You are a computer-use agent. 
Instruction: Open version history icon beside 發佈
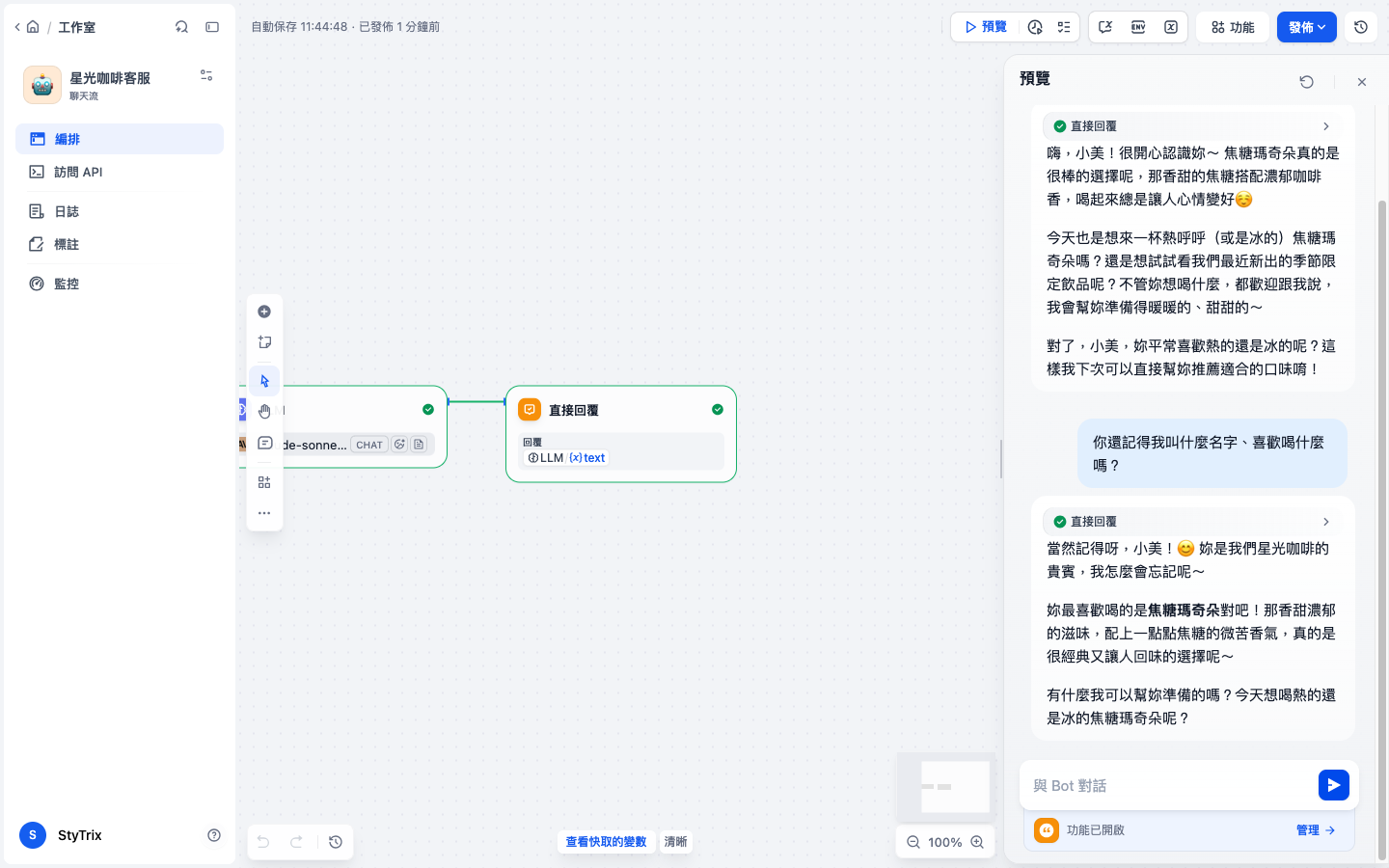tap(1361, 27)
